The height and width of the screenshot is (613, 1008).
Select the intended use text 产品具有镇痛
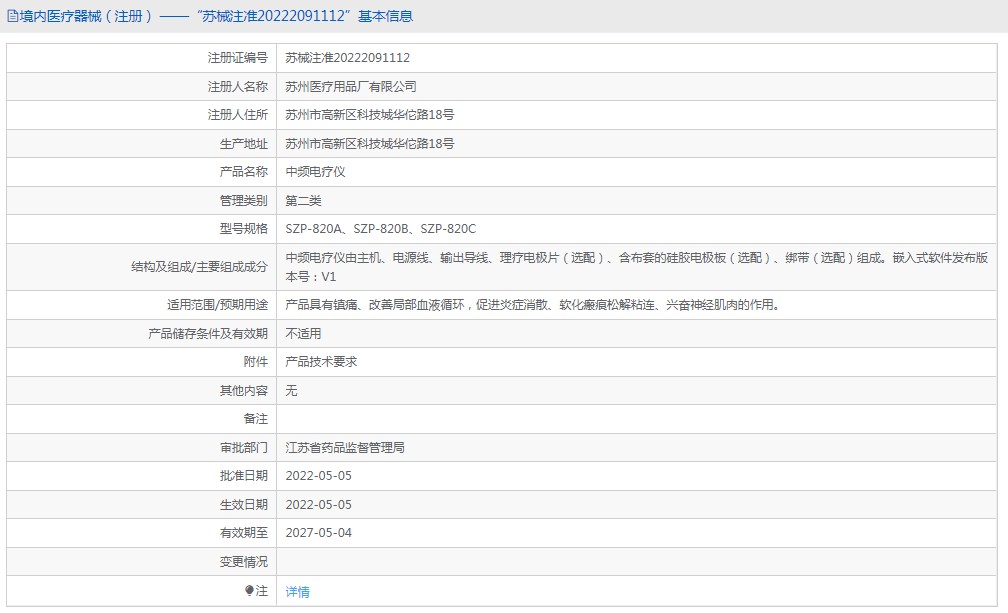tap(534, 305)
